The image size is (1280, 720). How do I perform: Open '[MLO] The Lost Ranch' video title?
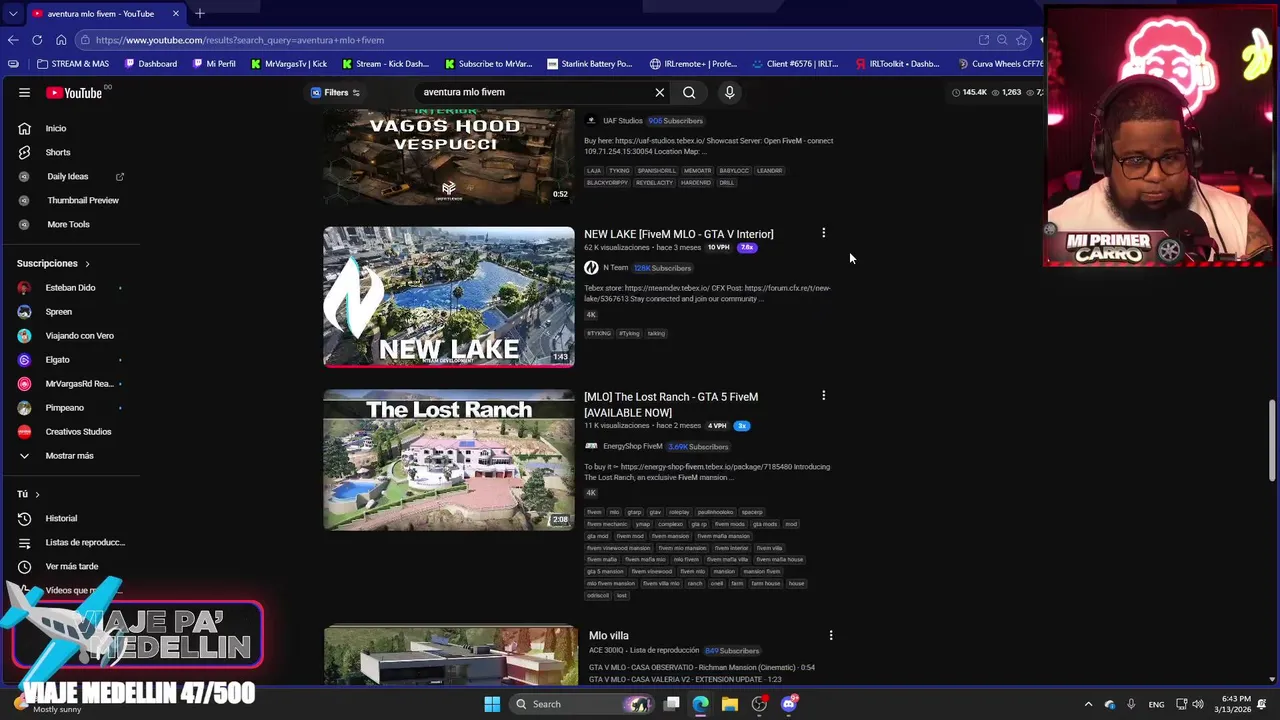tap(671, 405)
